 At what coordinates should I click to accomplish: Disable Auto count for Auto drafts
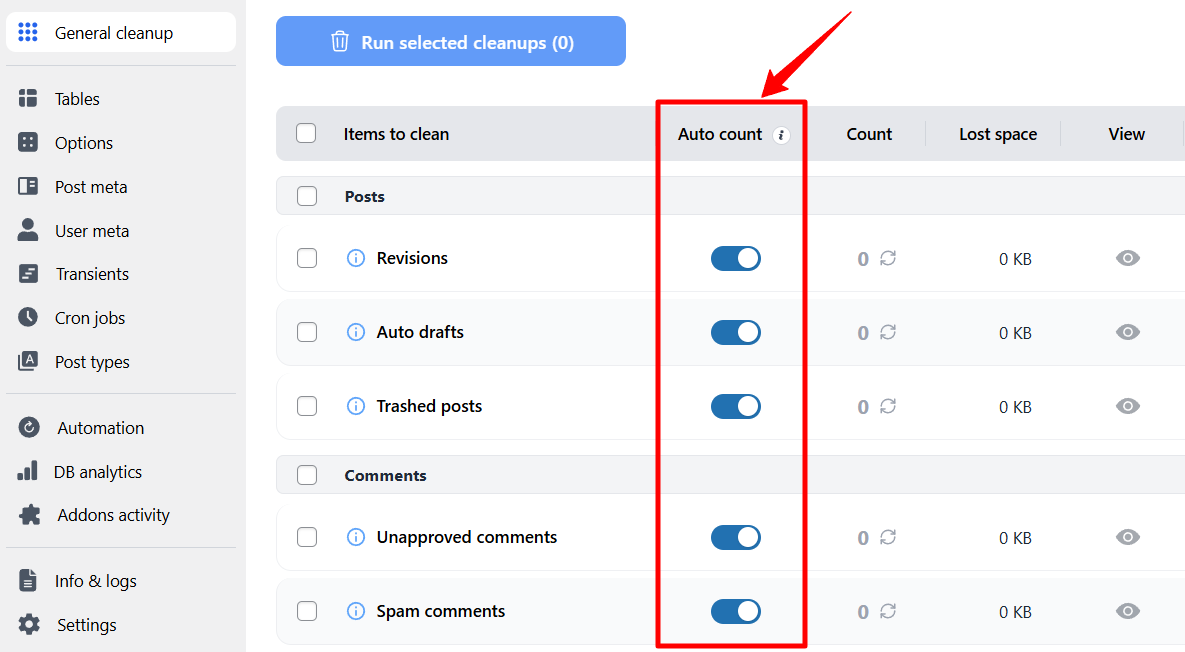tap(735, 332)
